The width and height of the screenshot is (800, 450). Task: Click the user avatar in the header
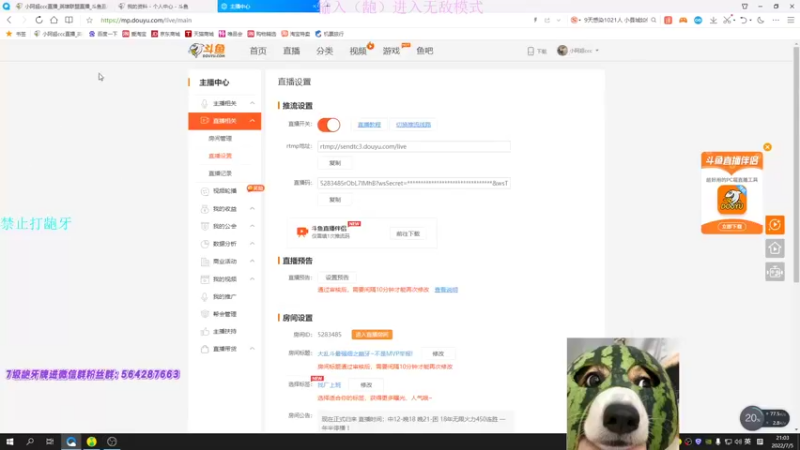pos(562,51)
